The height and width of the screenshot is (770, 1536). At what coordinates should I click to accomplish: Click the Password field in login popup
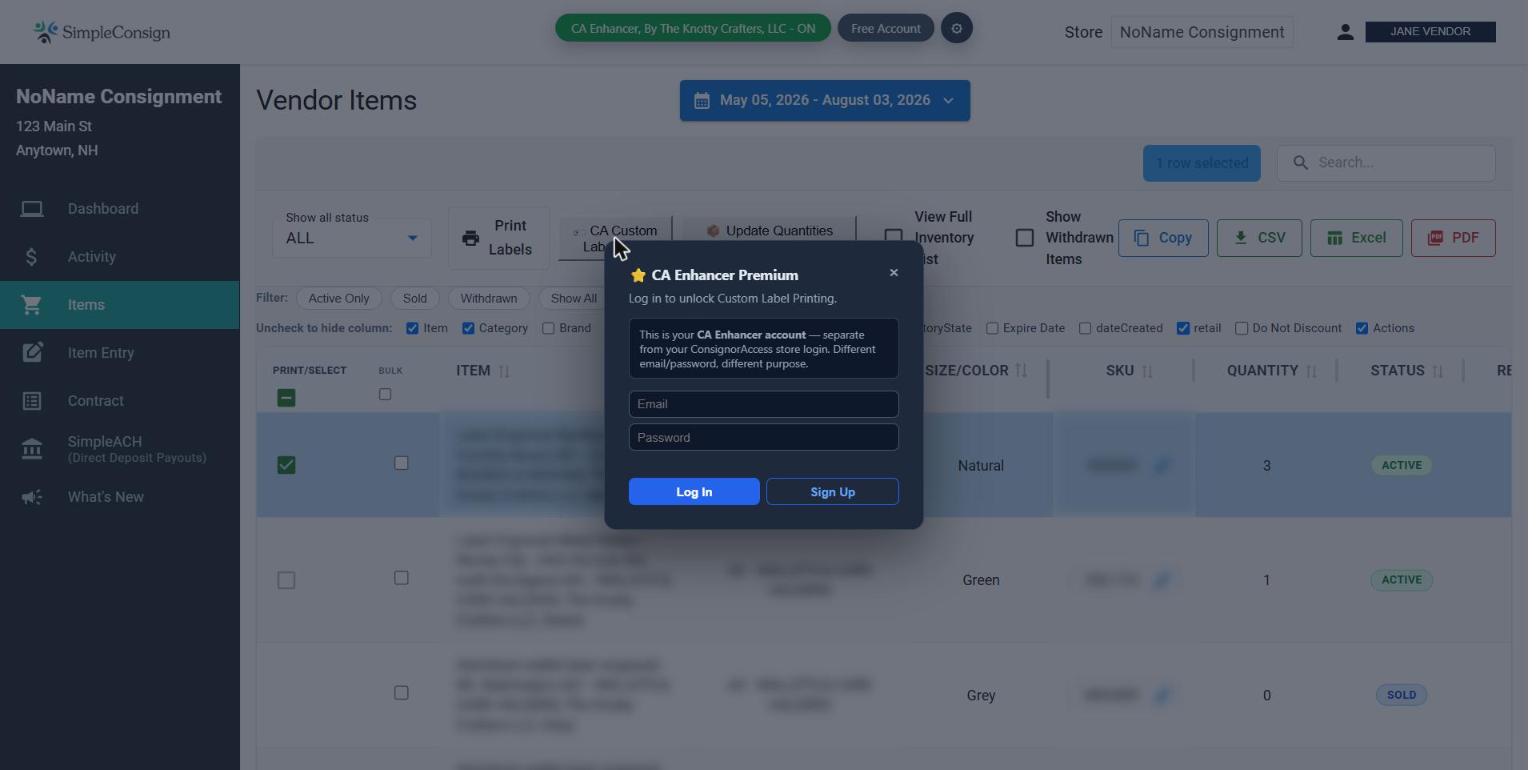(763, 437)
